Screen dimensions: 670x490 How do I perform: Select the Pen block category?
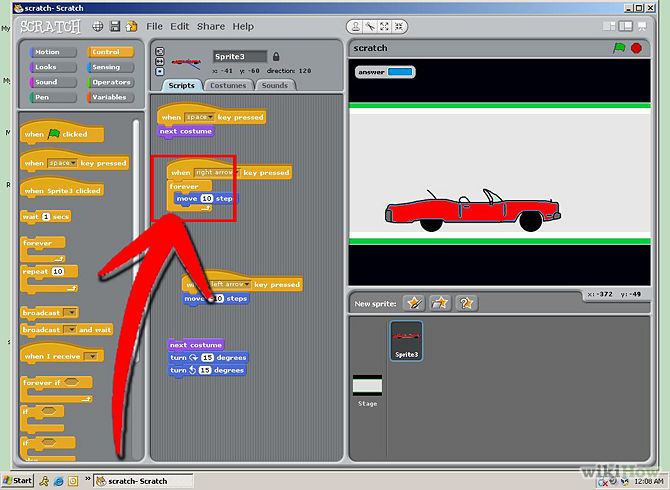click(x=53, y=97)
